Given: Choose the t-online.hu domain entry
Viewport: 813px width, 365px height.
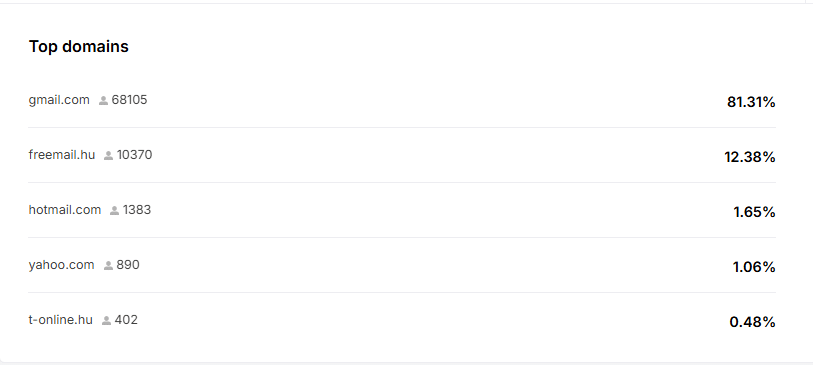Looking at the screenshot, I should point(61,320).
